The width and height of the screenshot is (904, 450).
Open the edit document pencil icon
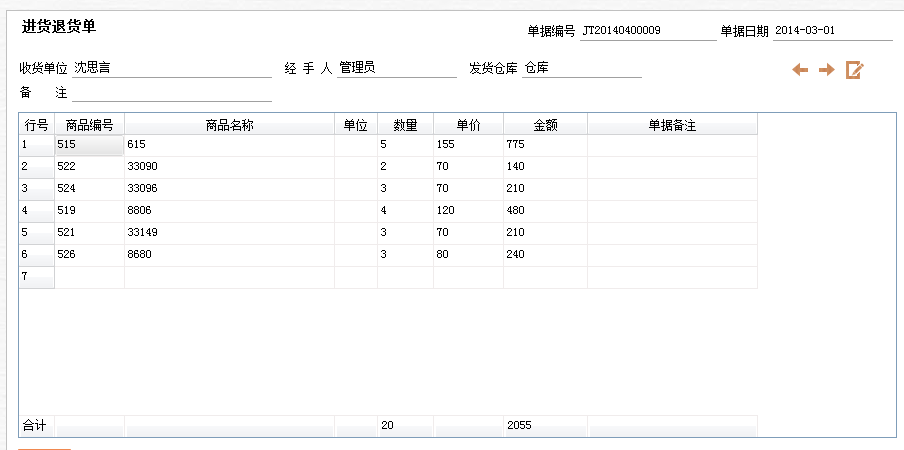click(x=854, y=70)
